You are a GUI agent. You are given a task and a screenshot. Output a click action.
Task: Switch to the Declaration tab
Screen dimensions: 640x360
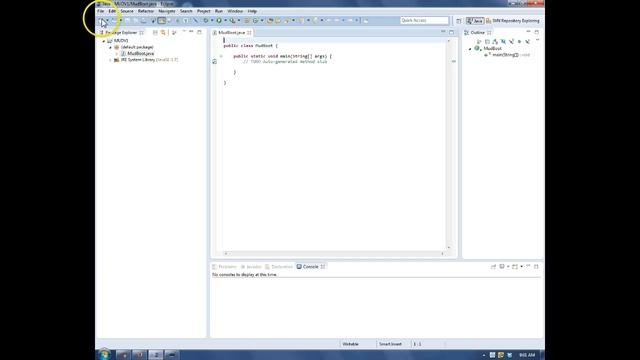(x=279, y=267)
